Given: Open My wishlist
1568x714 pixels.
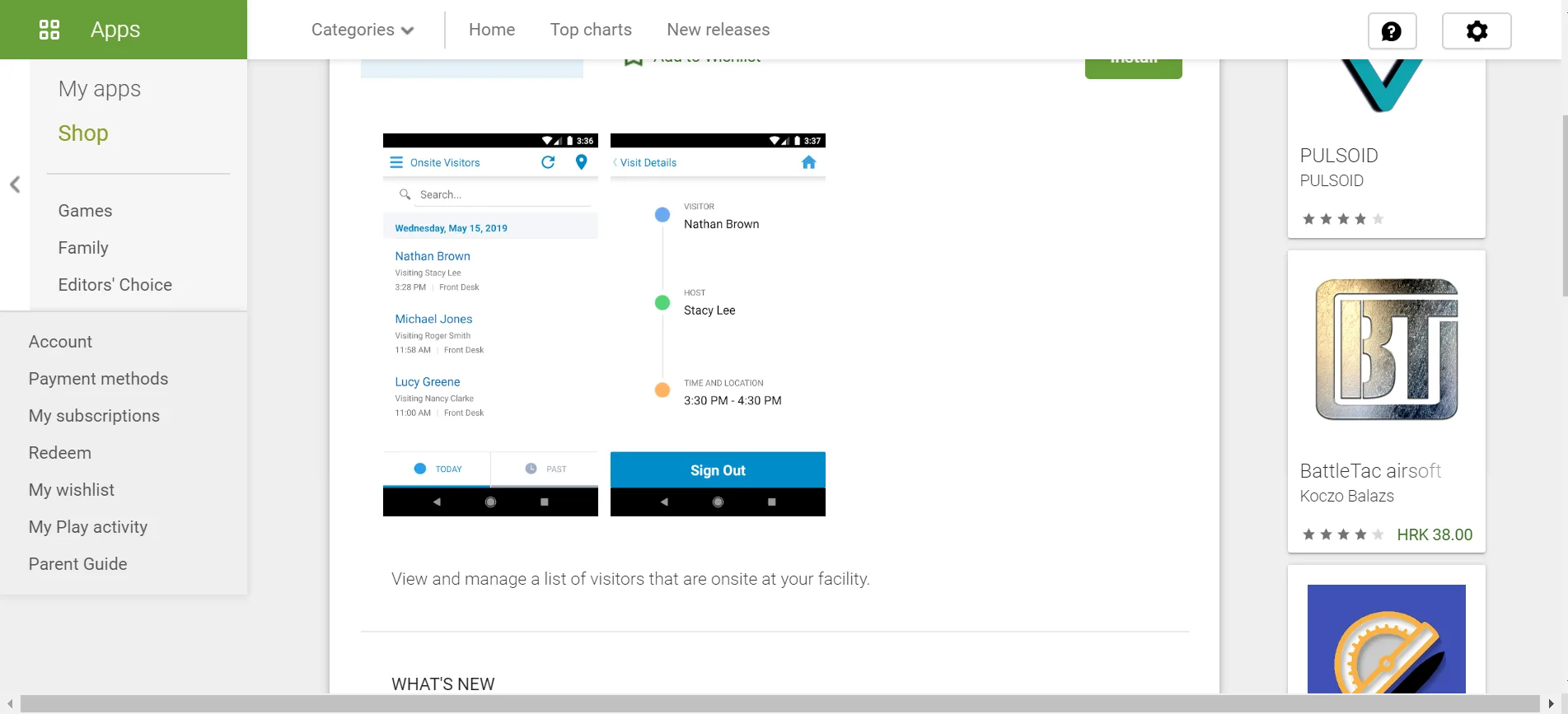Looking at the screenshot, I should coord(72,490).
